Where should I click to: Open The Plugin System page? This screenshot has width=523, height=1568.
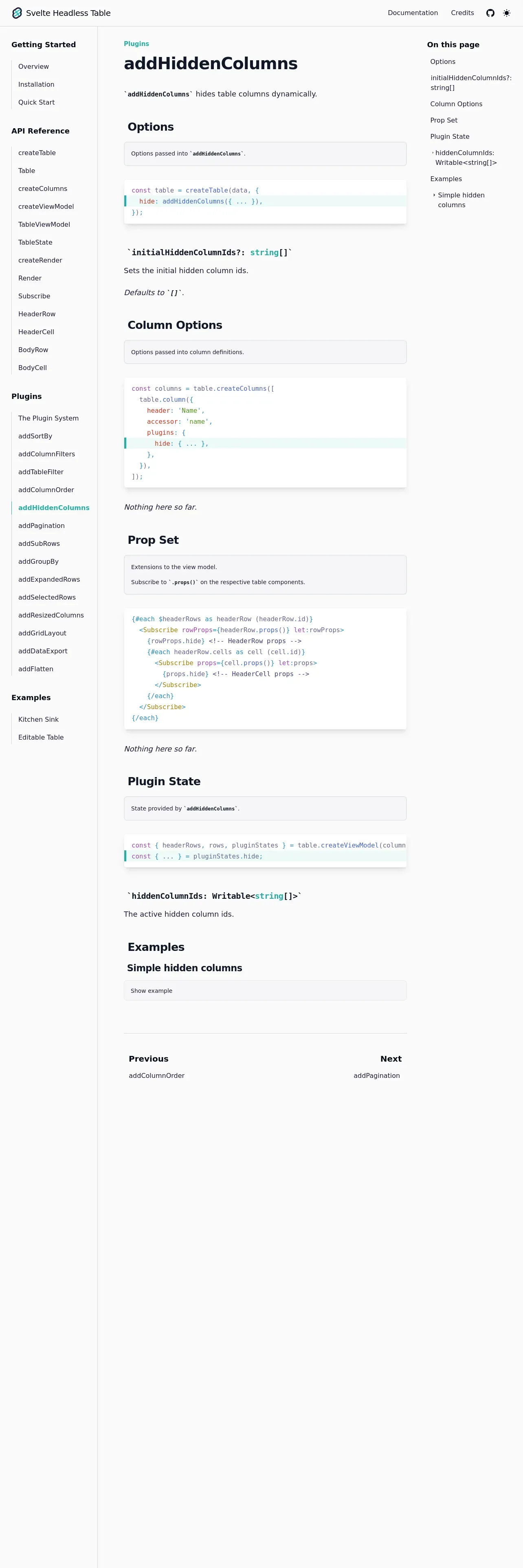click(48, 418)
